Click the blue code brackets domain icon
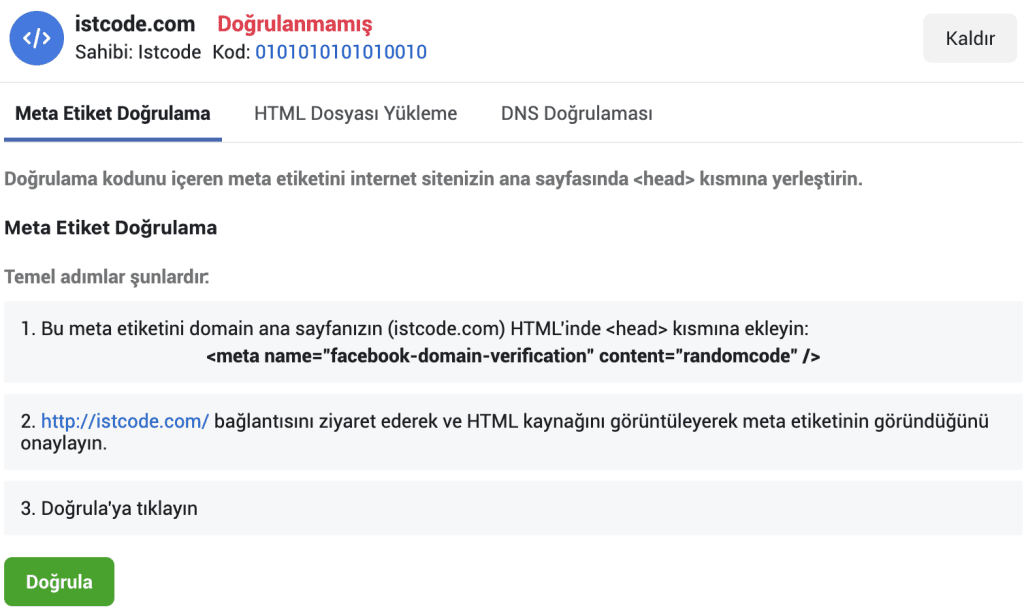The image size is (1024, 613). [x=36, y=39]
